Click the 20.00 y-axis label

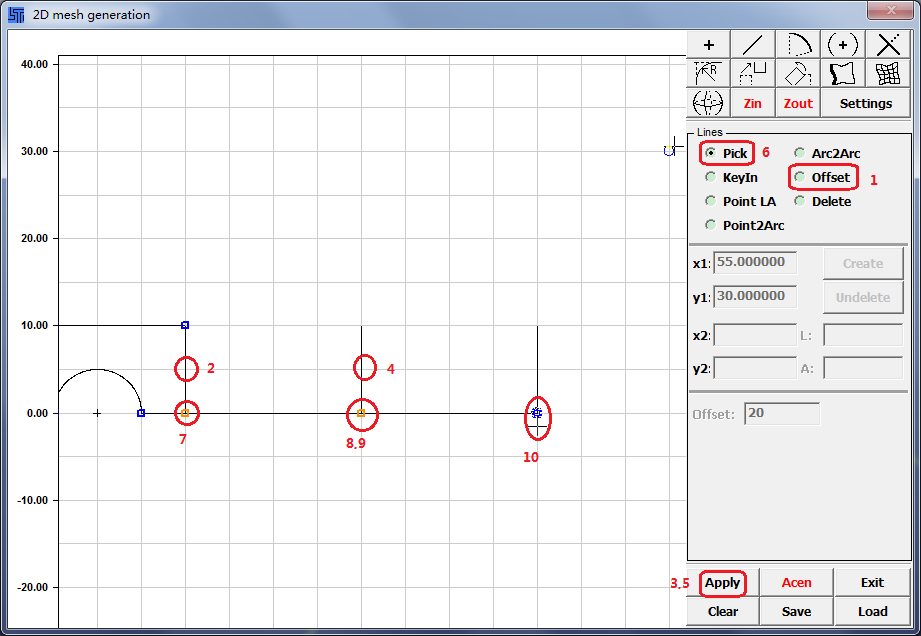point(34,238)
